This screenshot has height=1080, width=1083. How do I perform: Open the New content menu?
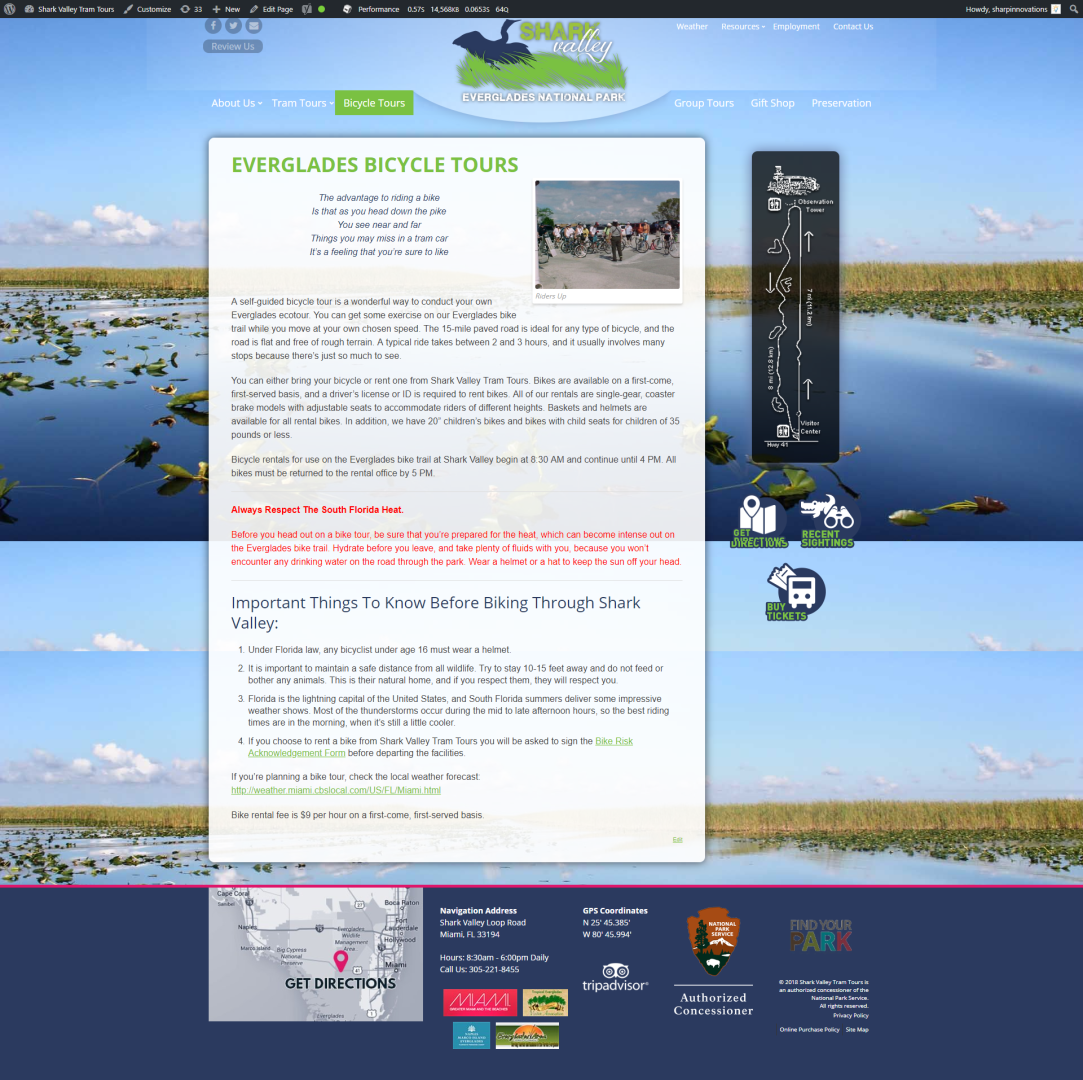pyautogui.click(x=226, y=9)
